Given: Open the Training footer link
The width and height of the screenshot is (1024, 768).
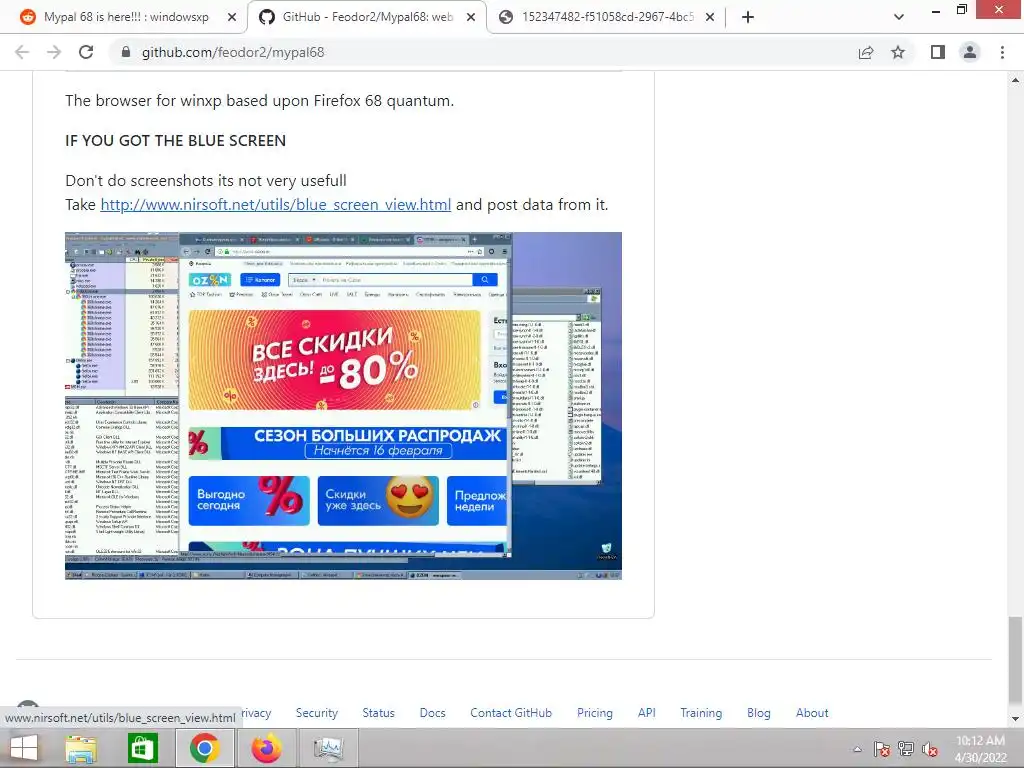Looking at the screenshot, I should tap(701, 713).
